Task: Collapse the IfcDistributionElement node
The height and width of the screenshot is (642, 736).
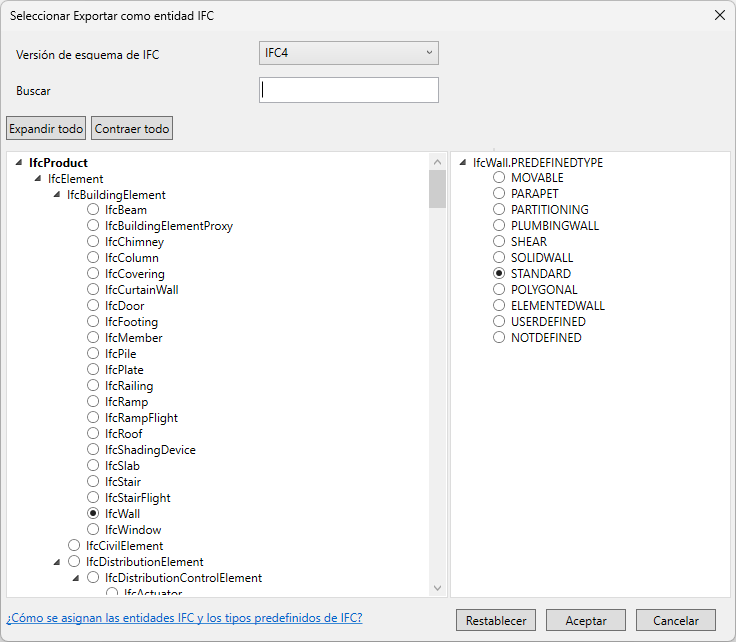Action: click(x=57, y=562)
